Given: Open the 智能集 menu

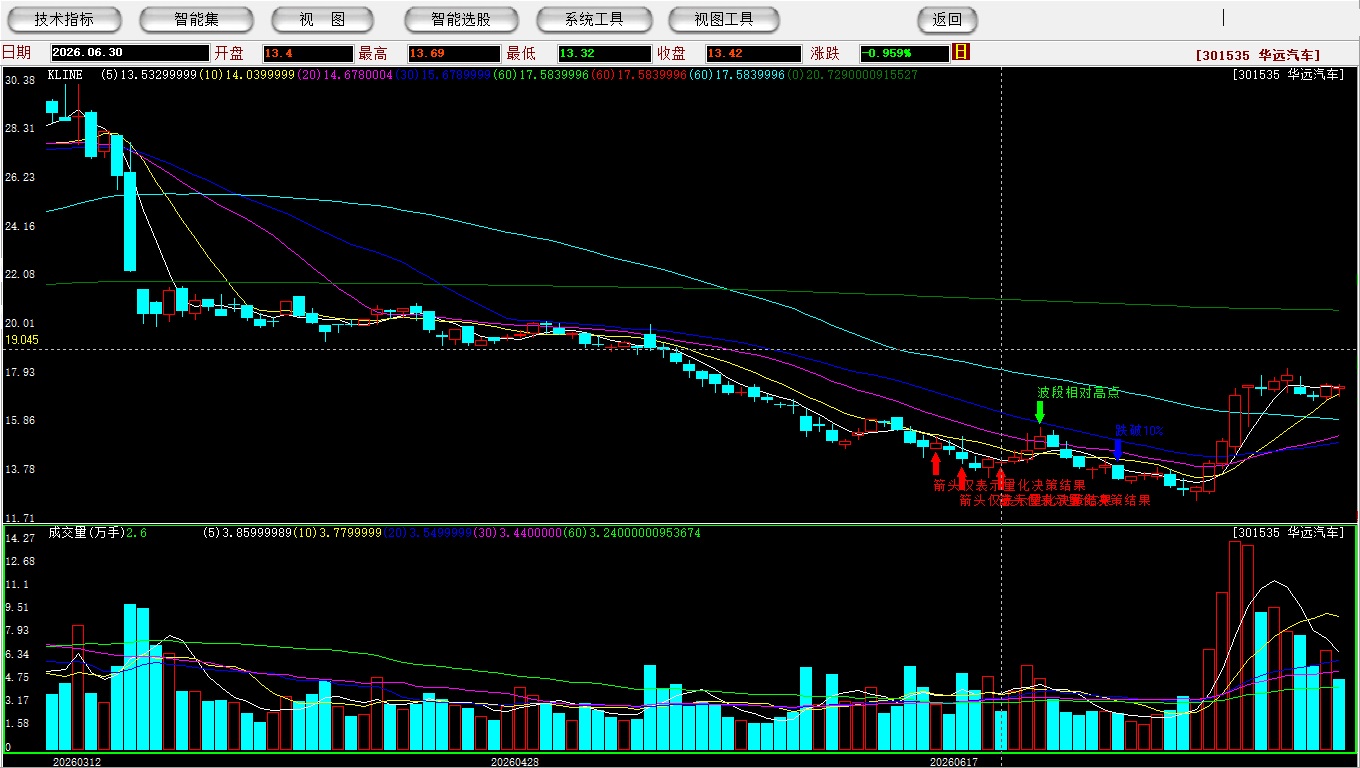Looking at the screenshot, I should pyautogui.click(x=196, y=19).
